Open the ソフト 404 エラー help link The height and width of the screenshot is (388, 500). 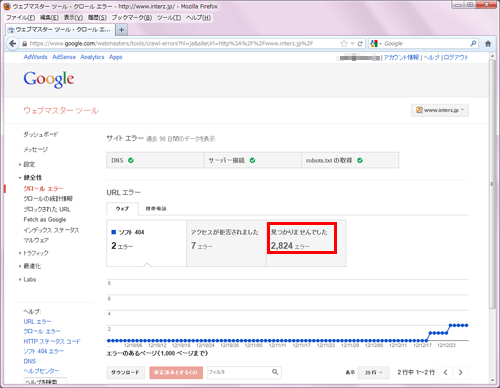point(43,351)
